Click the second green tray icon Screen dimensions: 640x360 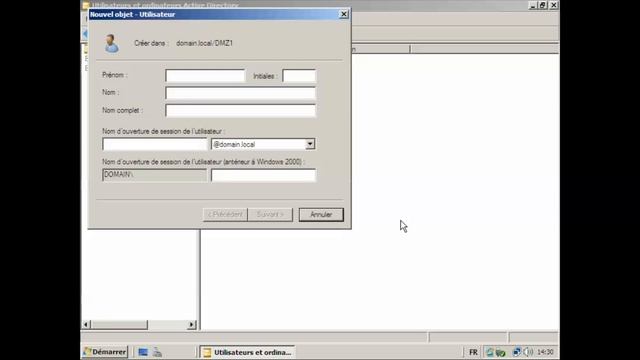501,352
